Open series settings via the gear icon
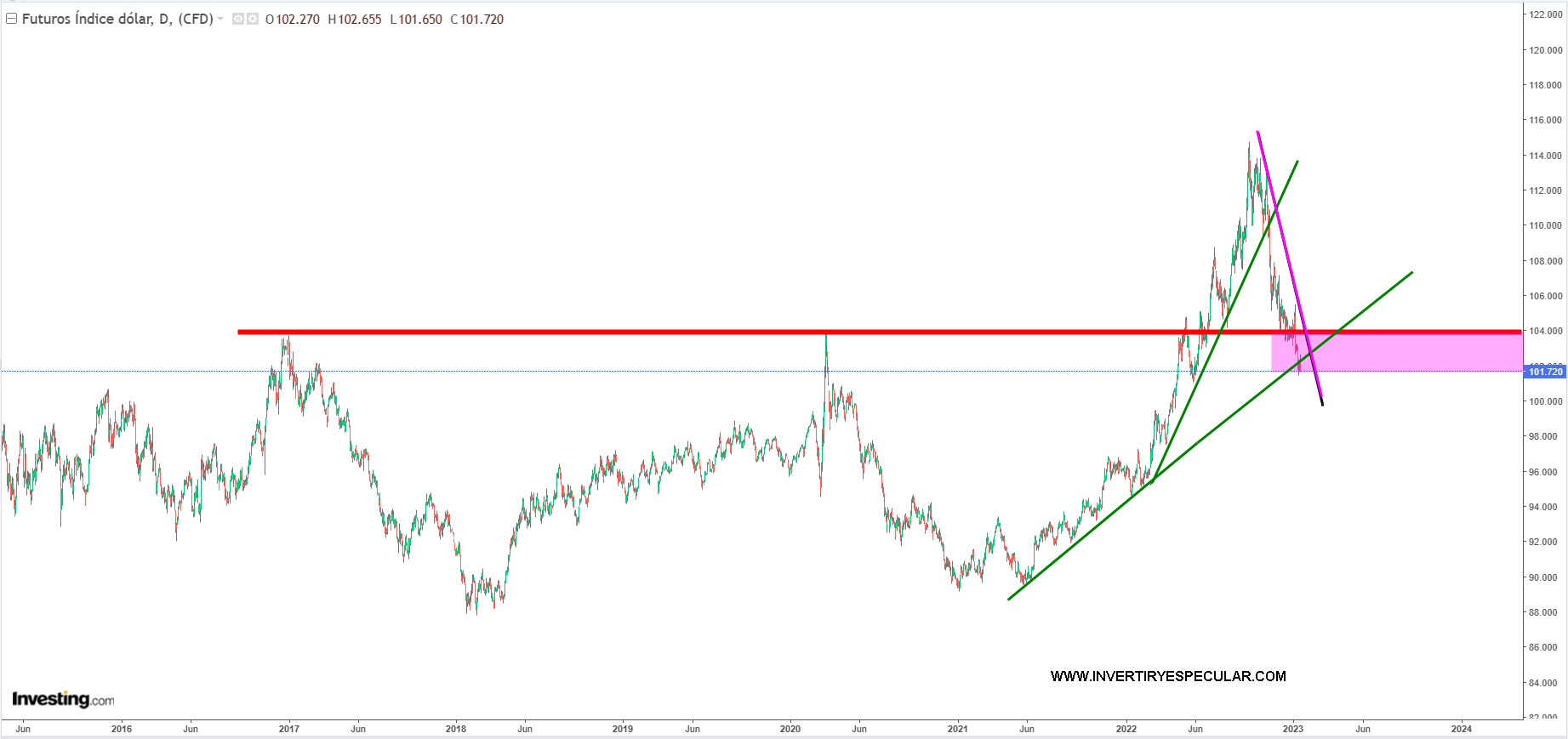 (253, 19)
